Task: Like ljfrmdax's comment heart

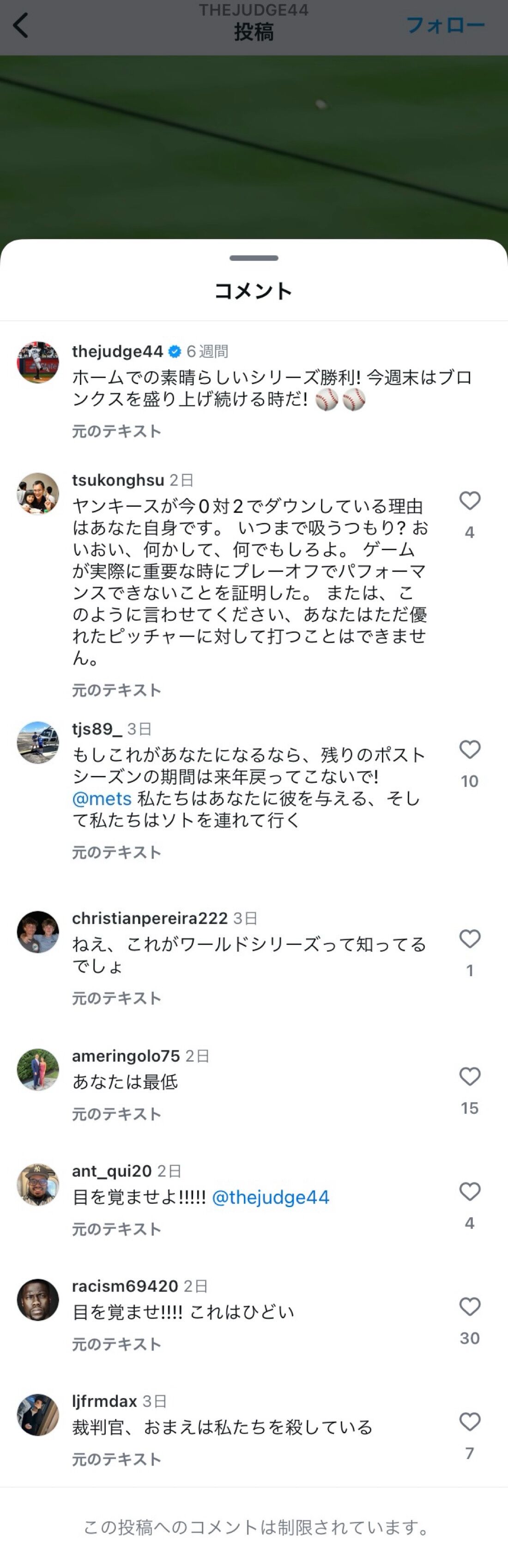Action: [470, 1421]
